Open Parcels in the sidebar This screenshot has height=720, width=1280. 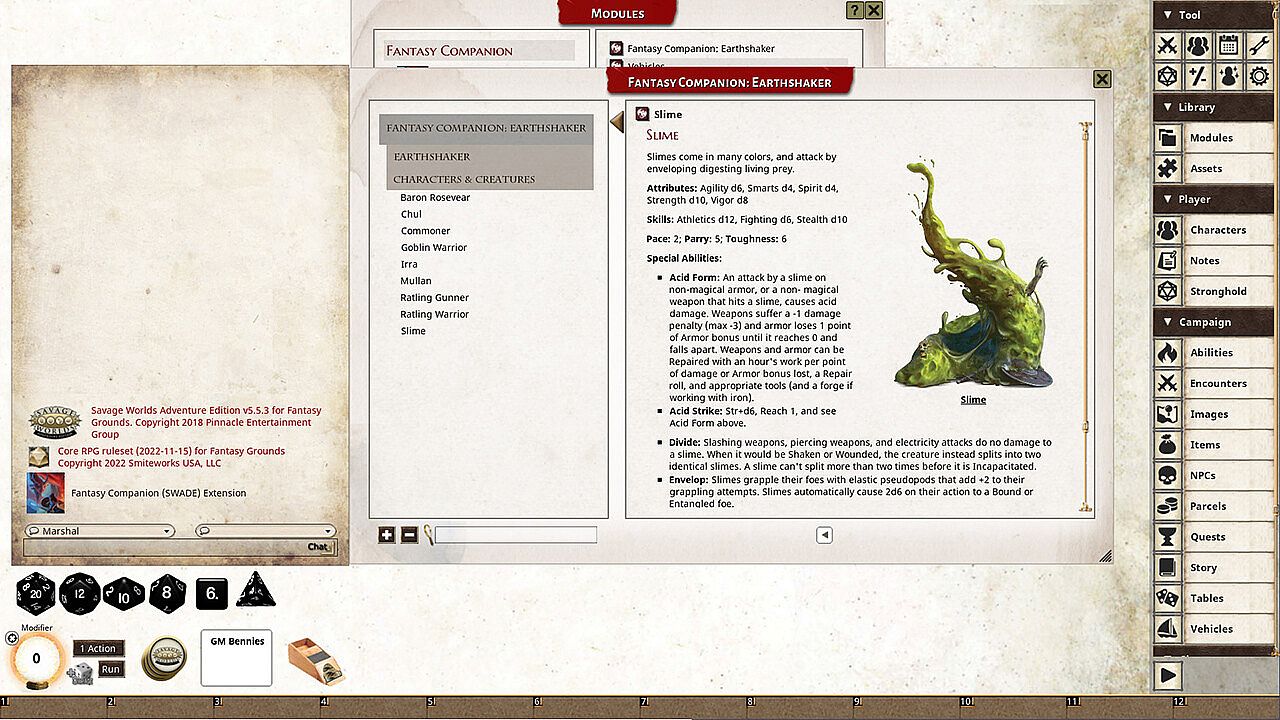pos(1216,506)
